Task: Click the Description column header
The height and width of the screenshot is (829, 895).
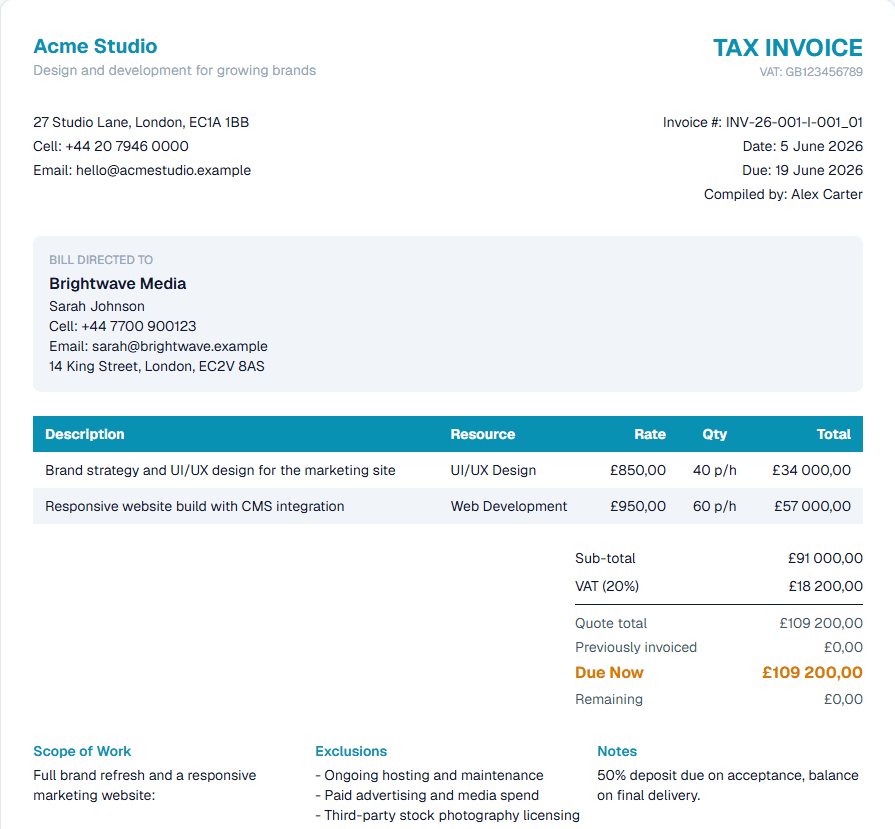Action: [x=84, y=434]
